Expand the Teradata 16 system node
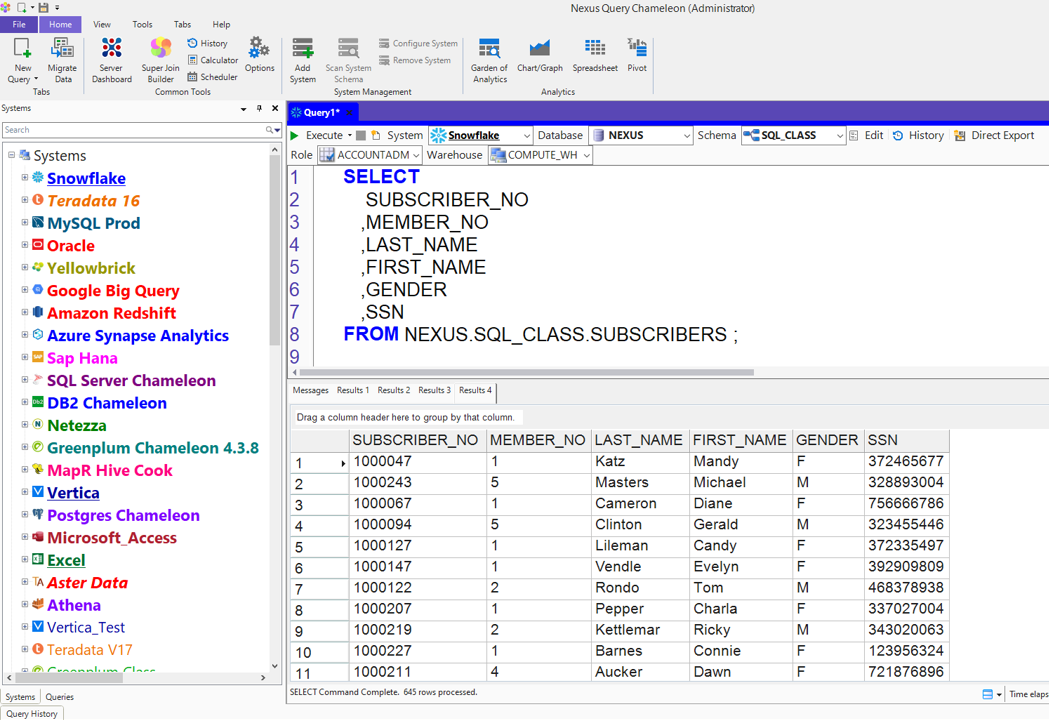This screenshot has width=1049, height=720. point(25,200)
